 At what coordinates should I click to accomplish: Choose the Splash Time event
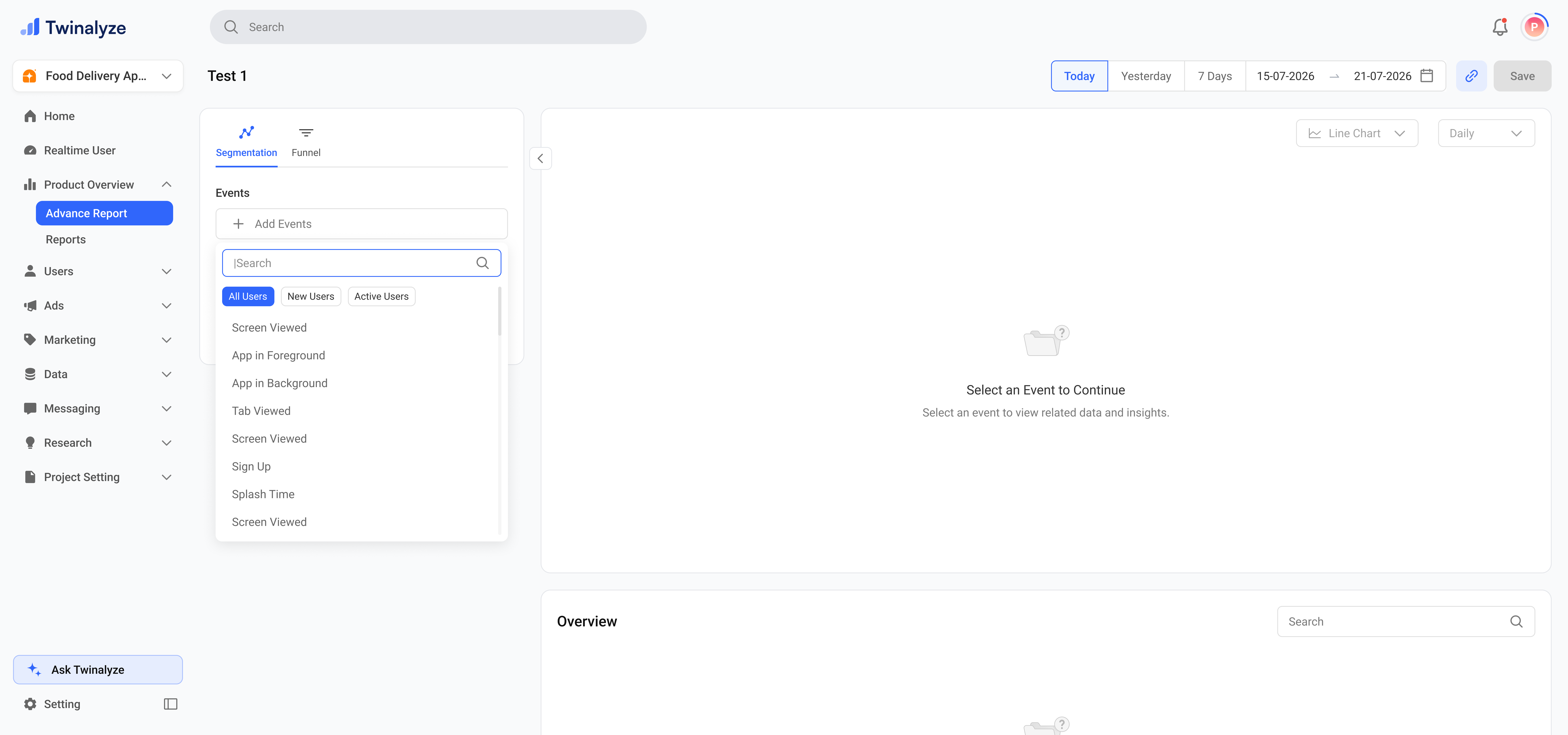click(x=263, y=494)
